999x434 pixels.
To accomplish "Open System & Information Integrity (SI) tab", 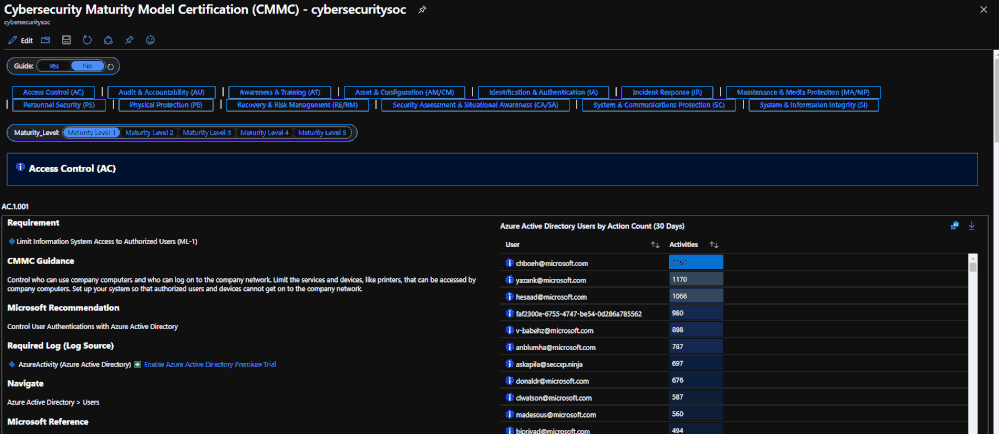I will [813, 105].
